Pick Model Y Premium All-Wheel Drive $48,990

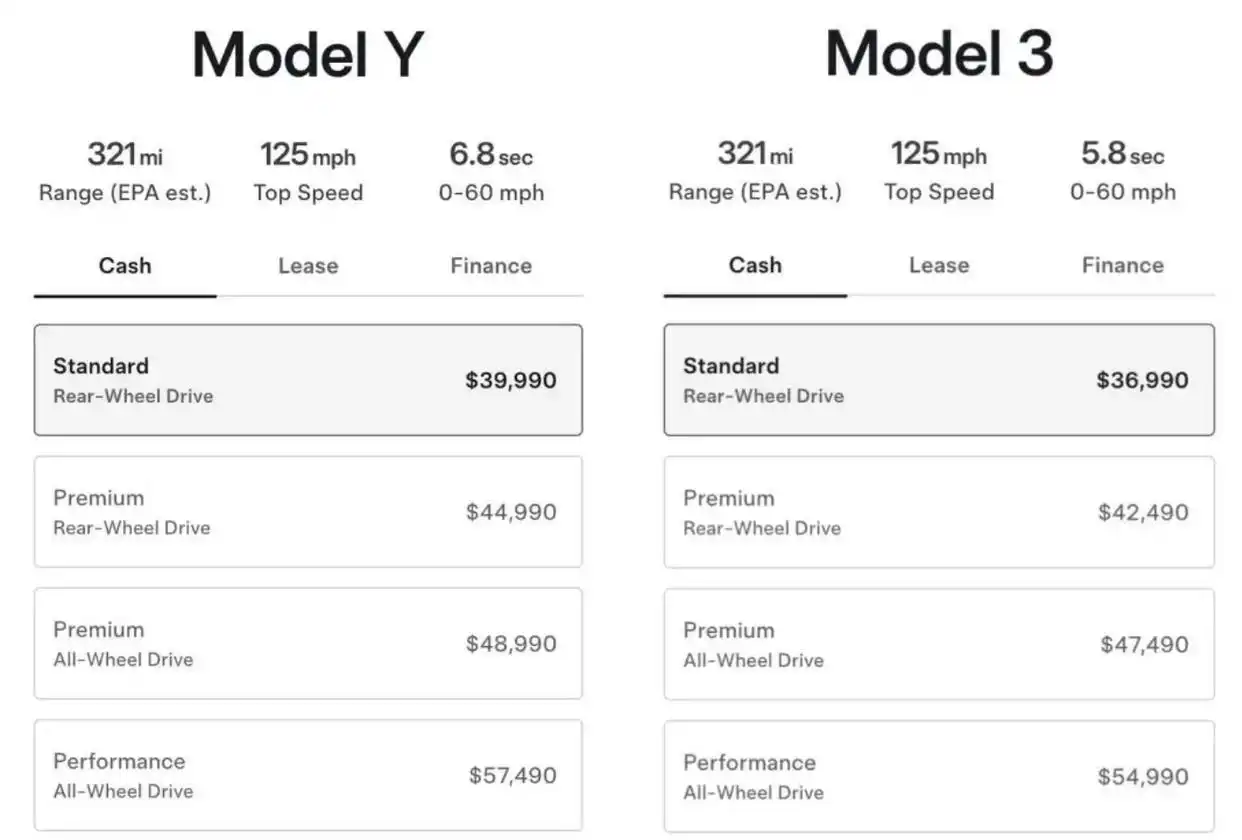click(x=308, y=644)
